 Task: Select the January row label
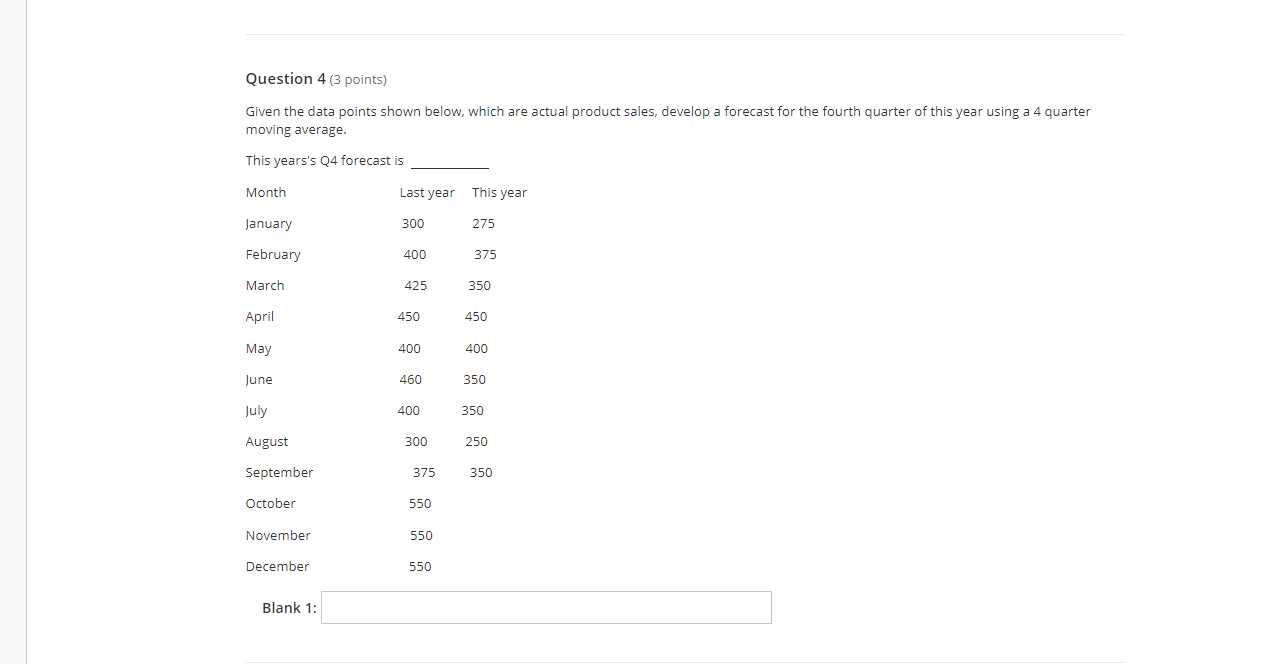click(x=268, y=223)
